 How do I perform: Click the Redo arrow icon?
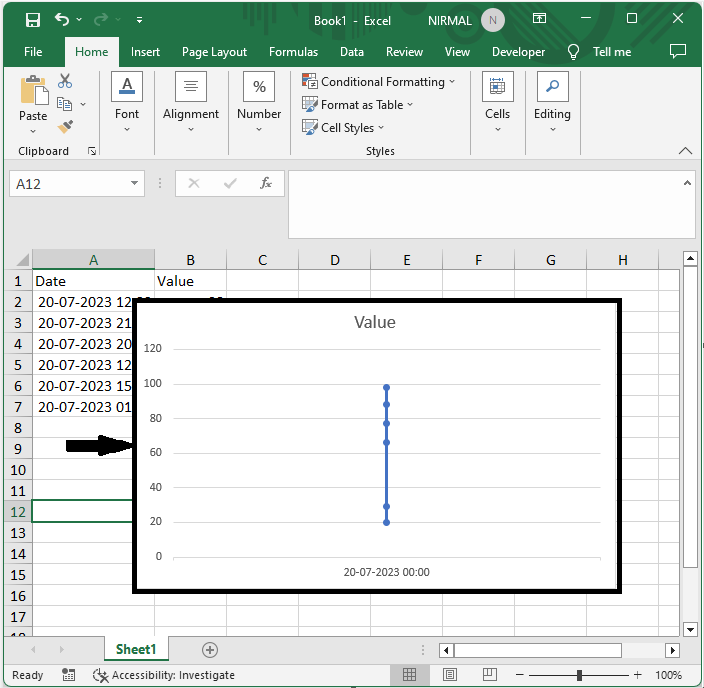click(101, 20)
